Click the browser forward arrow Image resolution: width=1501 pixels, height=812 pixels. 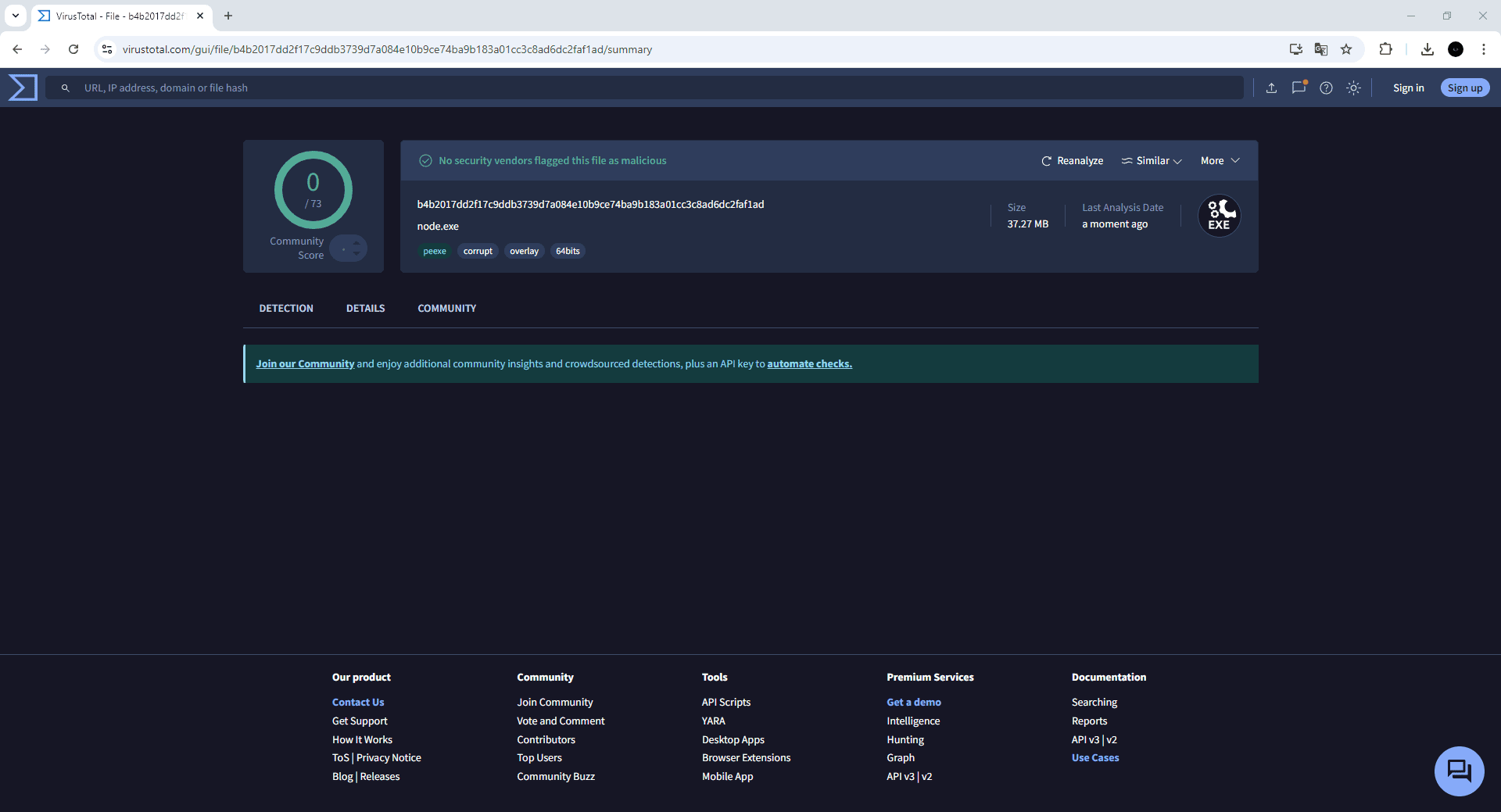45,49
